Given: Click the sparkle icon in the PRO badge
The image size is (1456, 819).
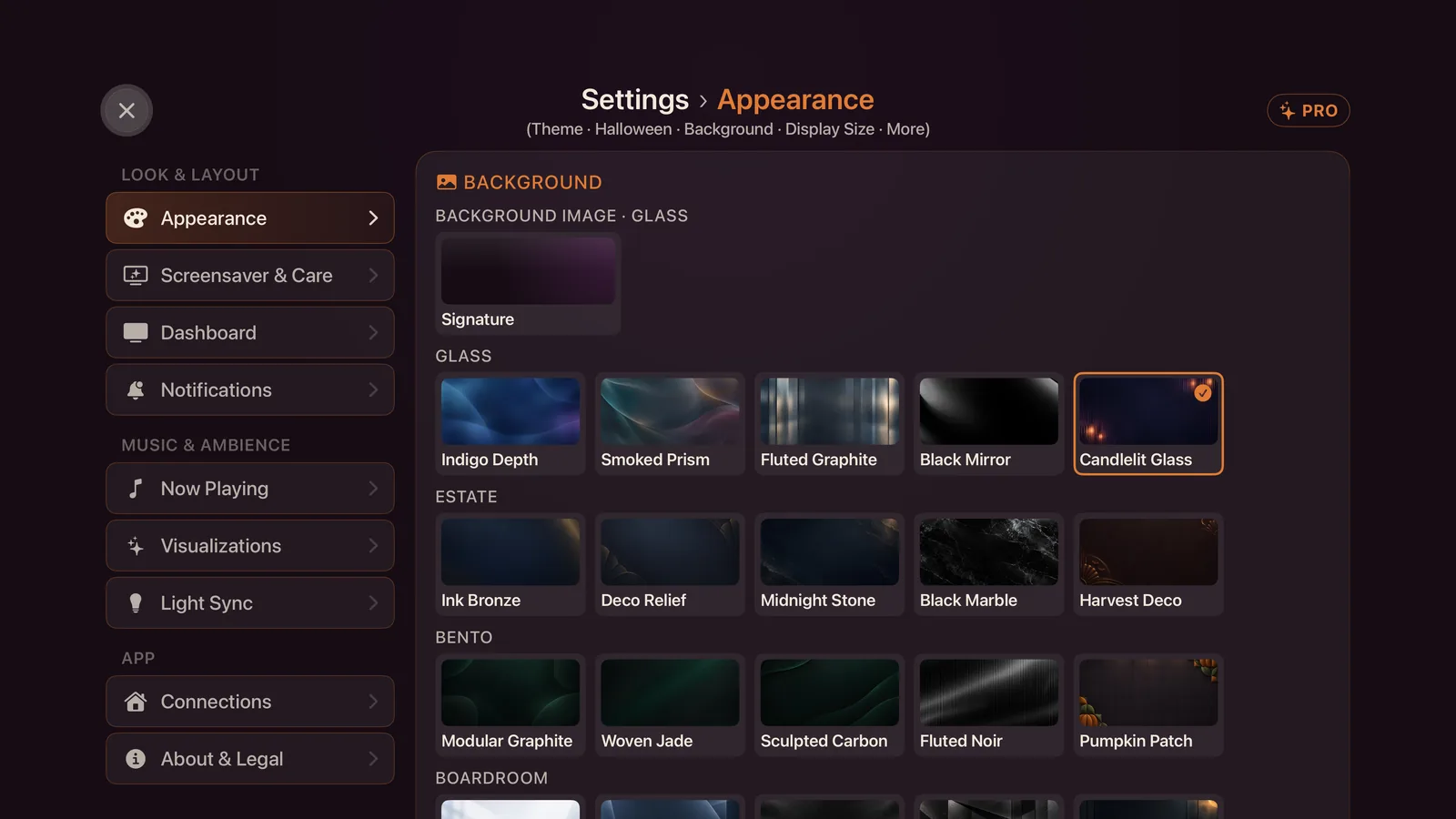Looking at the screenshot, I should click(x=1288, y=110).
